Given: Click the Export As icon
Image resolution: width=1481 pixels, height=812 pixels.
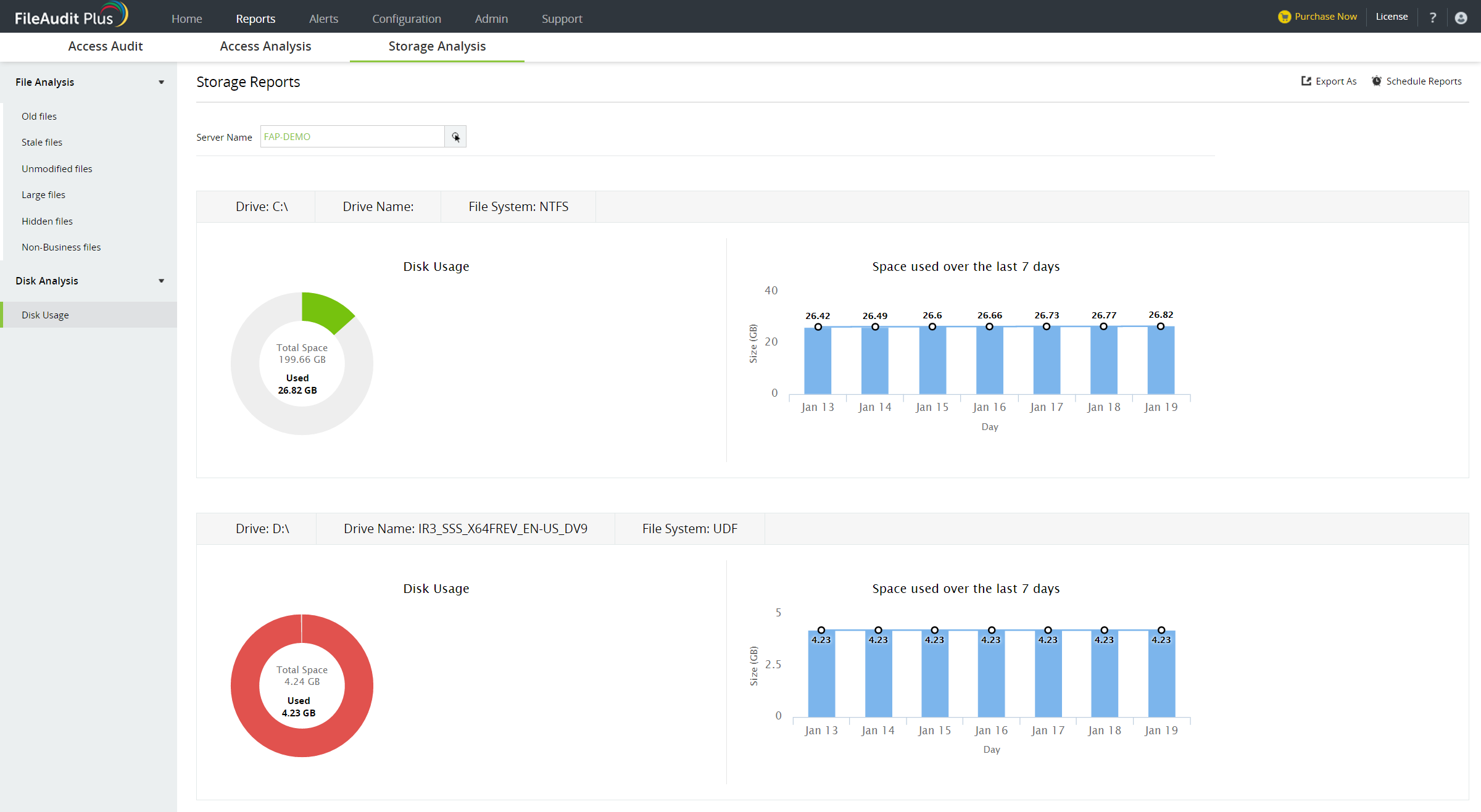Looking at the screenshot, I should coord(1306,81).
